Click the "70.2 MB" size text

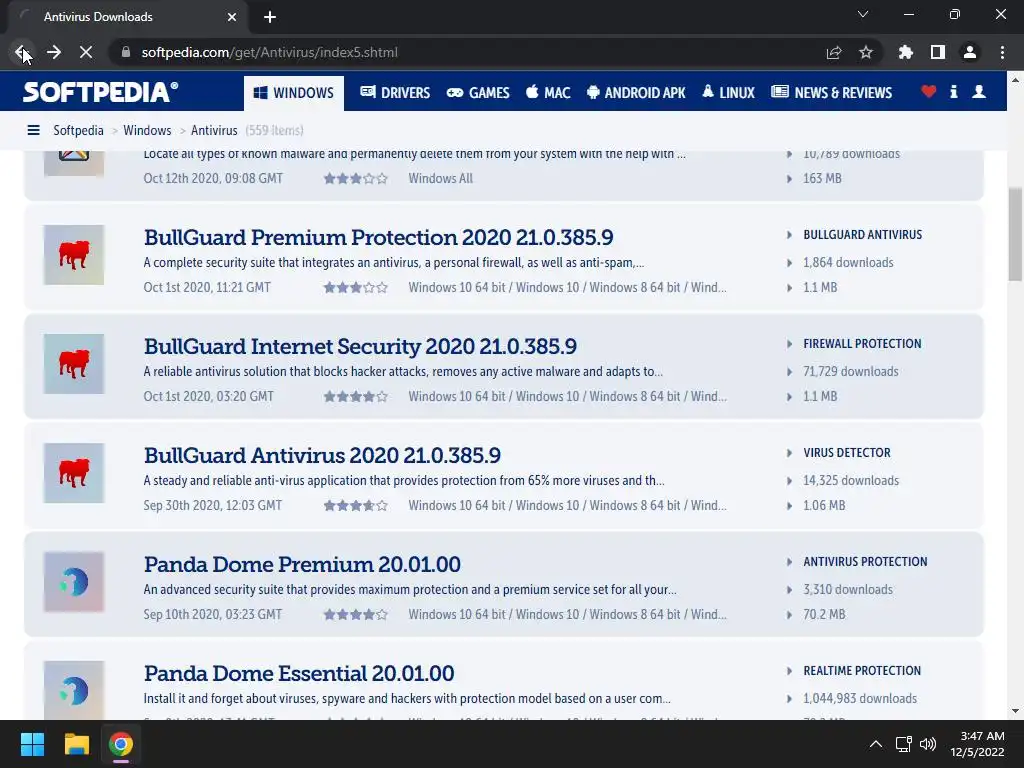824,615
